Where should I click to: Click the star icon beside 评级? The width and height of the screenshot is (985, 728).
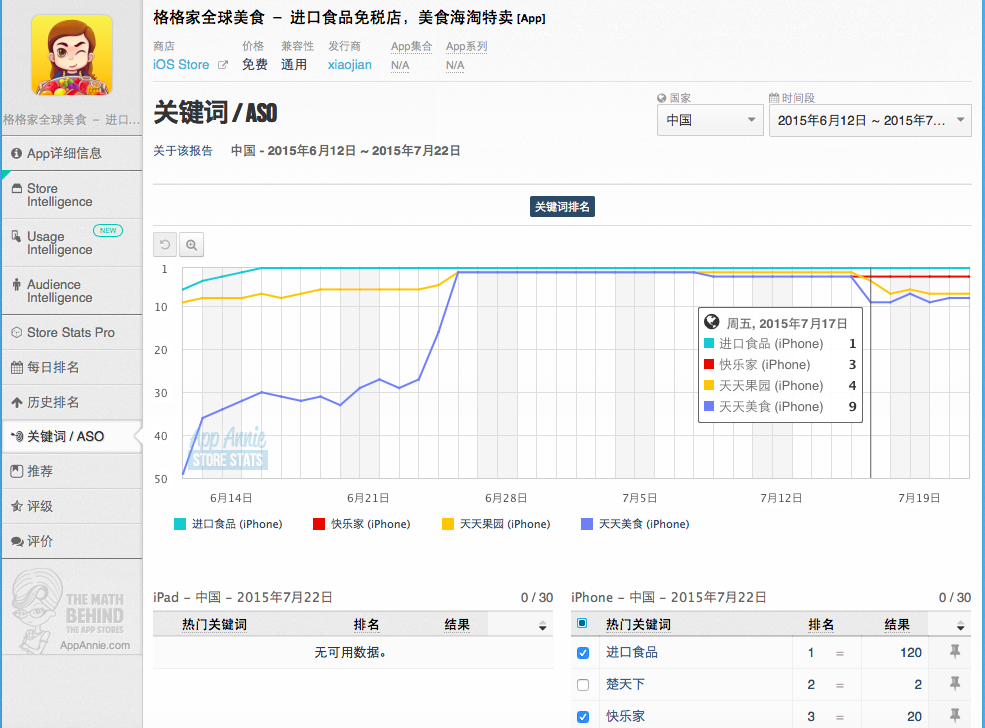tap(17, 506)
